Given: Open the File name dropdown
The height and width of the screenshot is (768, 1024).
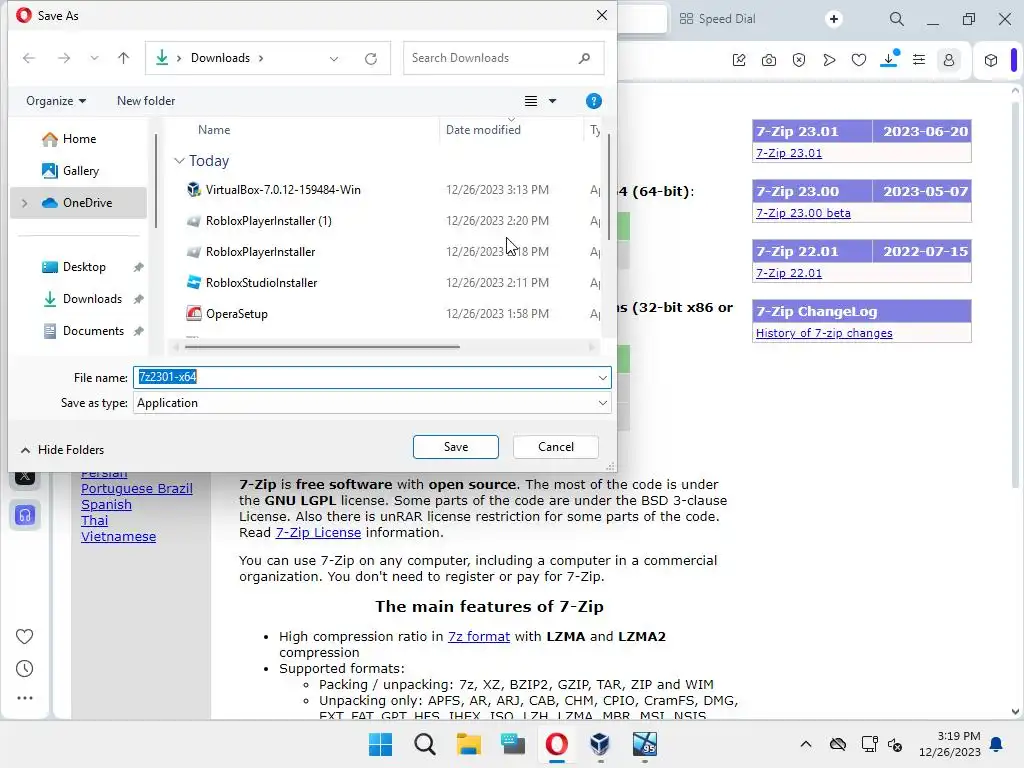Looking at the screenshot, I should tap(602, 377).
